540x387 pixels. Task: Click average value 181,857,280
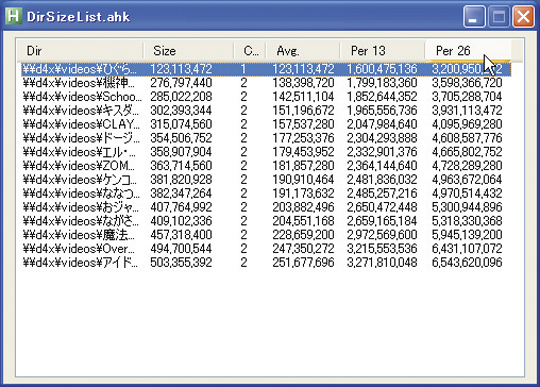(x=303, y=166)
